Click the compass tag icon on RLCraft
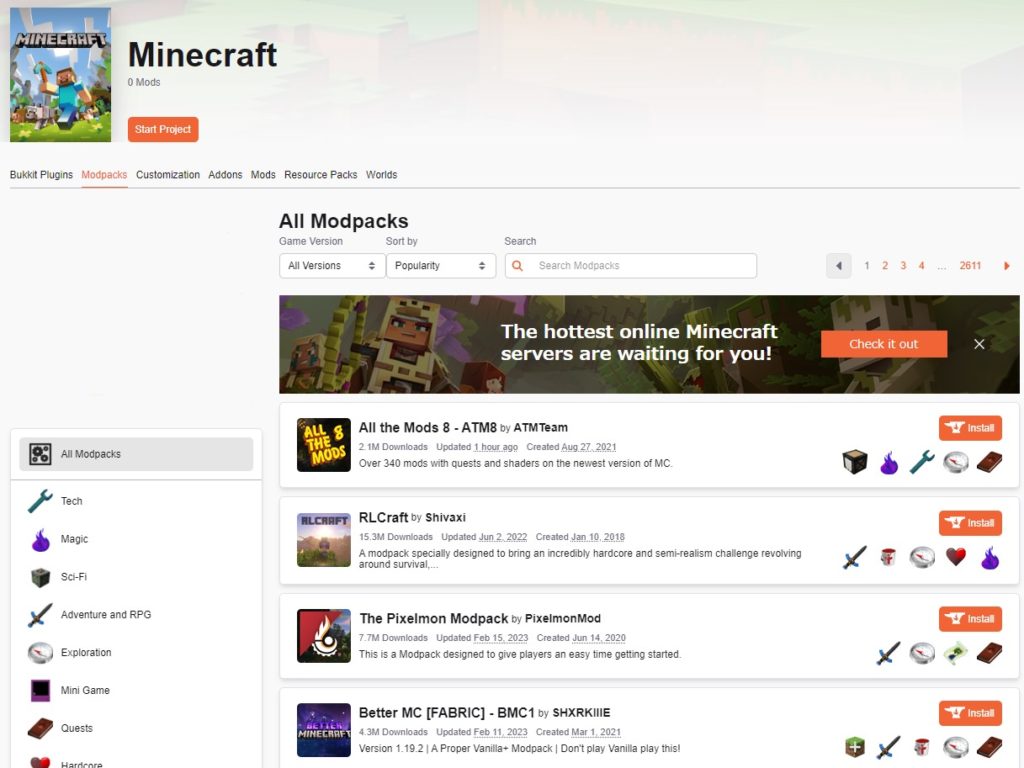1024x768 pixels. click(x=922, y=557)
